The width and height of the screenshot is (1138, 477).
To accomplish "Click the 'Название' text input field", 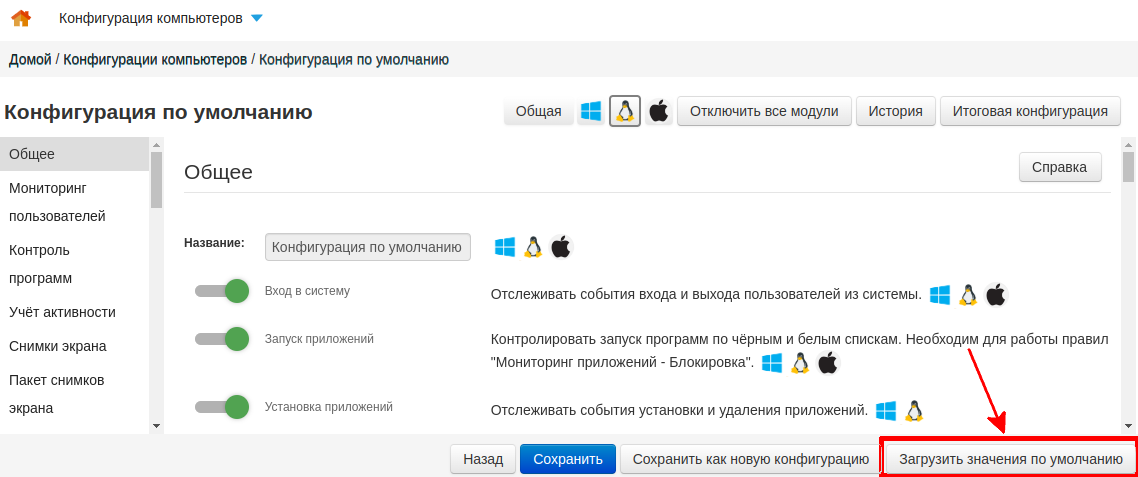I will tap(367, 247).
